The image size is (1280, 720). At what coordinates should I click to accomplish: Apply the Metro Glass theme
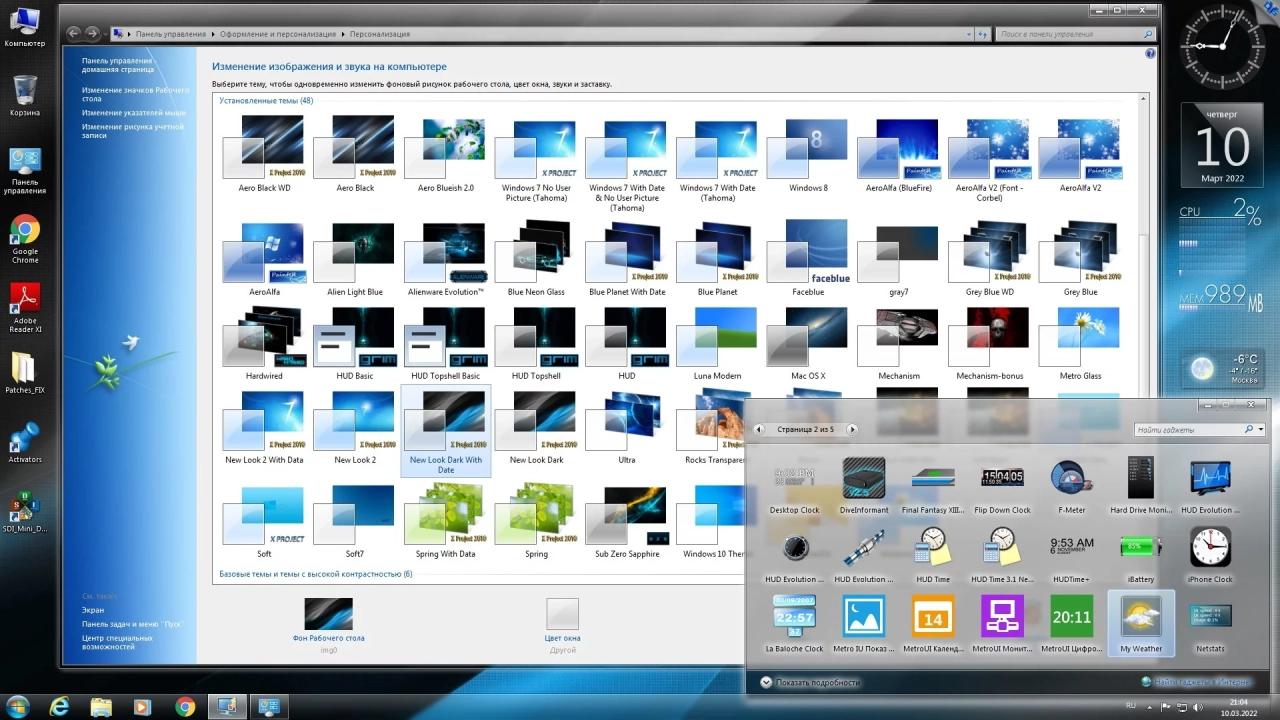[x=1080, y=343]
